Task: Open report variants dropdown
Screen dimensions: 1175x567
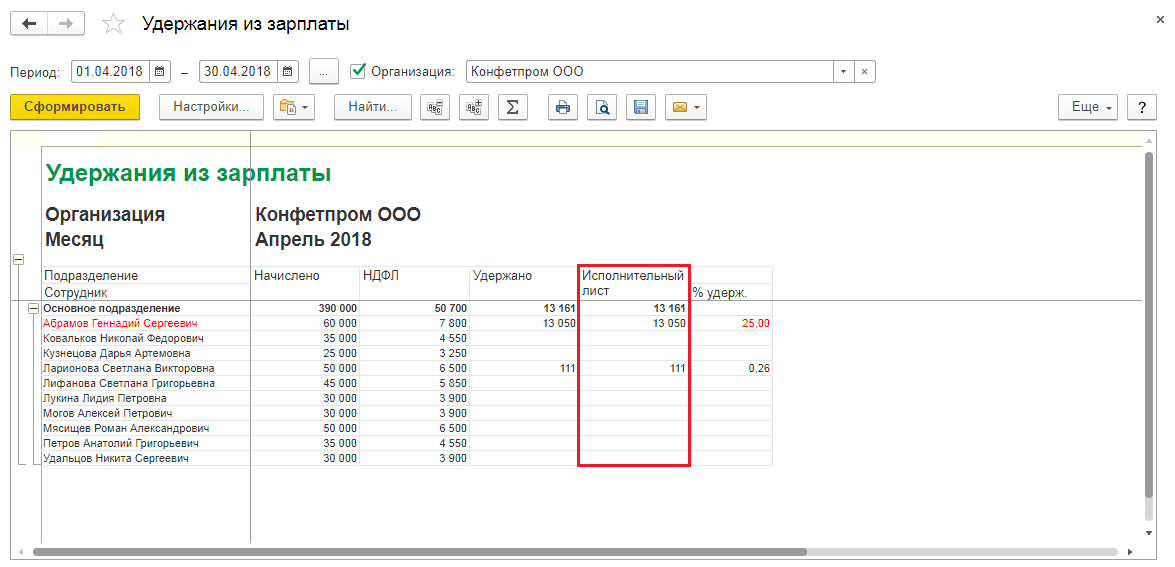Action: pos(293,107)
